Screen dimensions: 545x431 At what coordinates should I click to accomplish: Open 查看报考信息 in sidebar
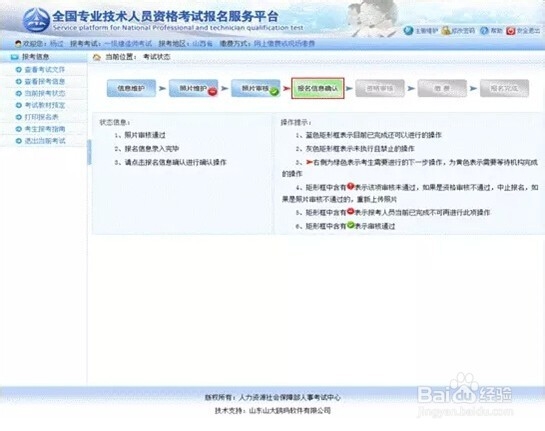tap(45, 81)
